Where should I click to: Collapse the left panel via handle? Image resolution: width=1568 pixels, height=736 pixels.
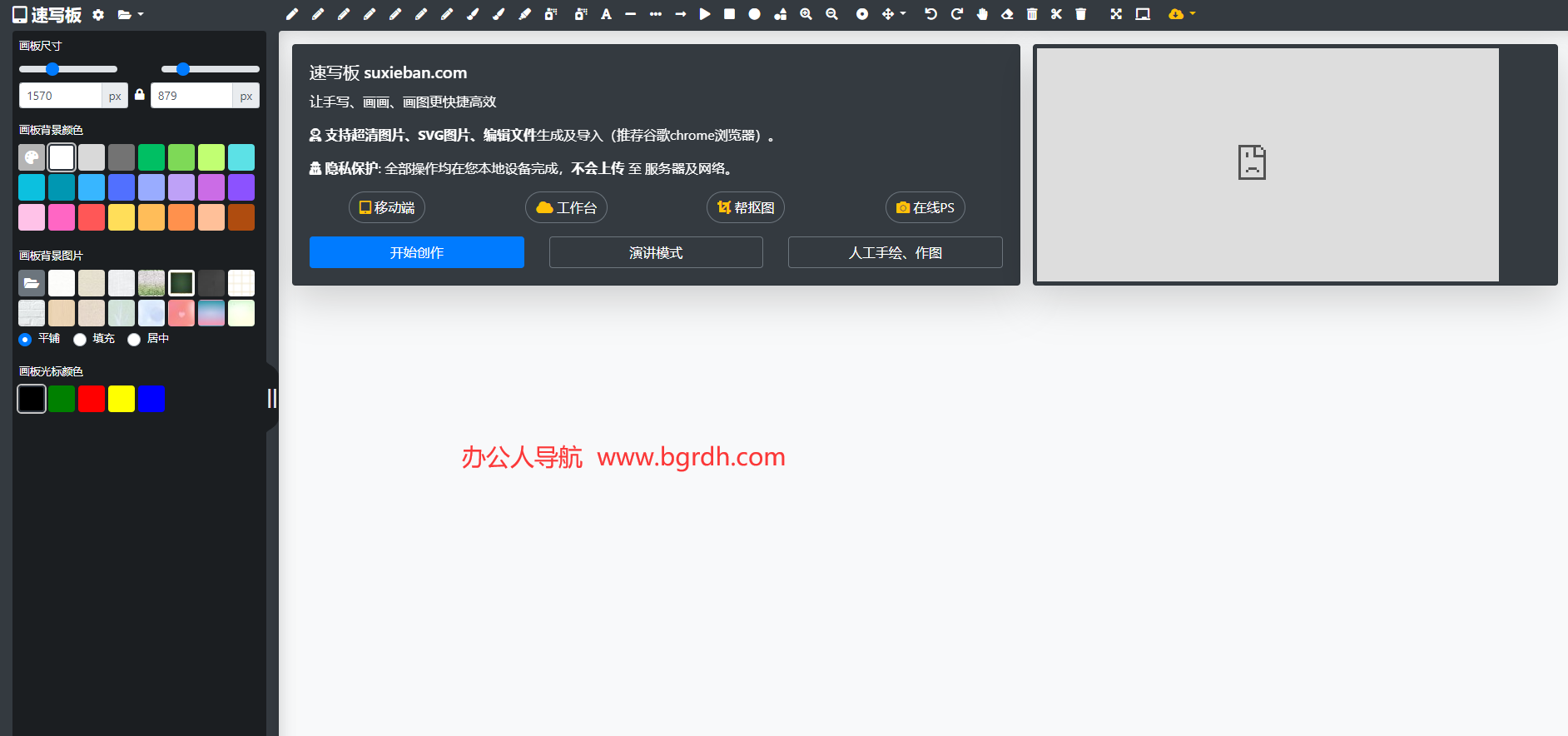pos(271,398)
